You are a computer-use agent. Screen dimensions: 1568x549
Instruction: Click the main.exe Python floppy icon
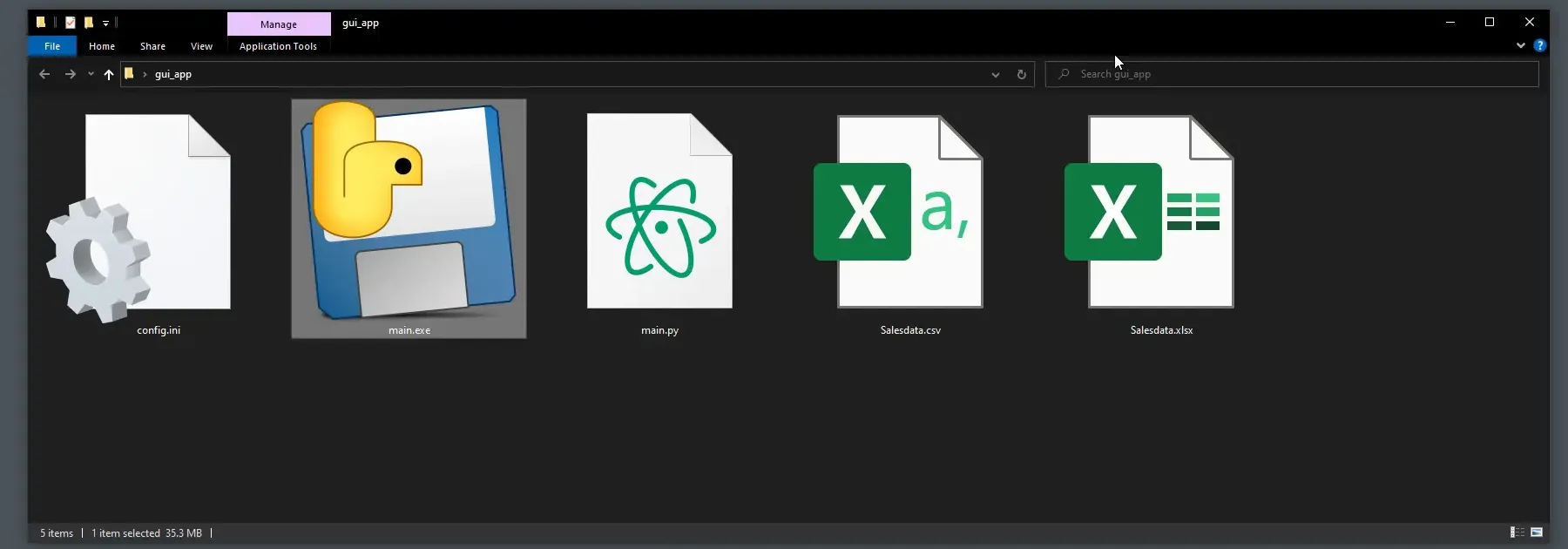pos(409,212)
